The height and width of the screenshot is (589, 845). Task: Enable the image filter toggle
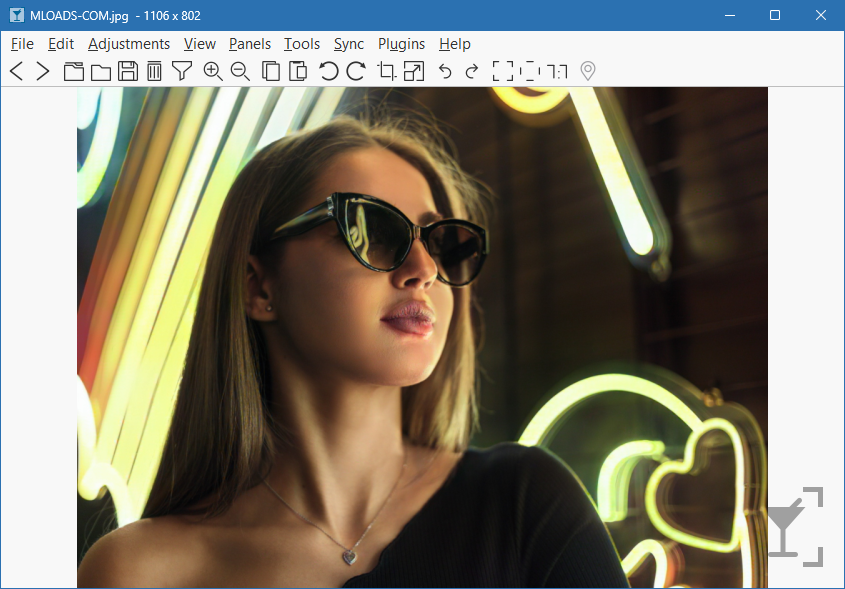coord(182,71)
